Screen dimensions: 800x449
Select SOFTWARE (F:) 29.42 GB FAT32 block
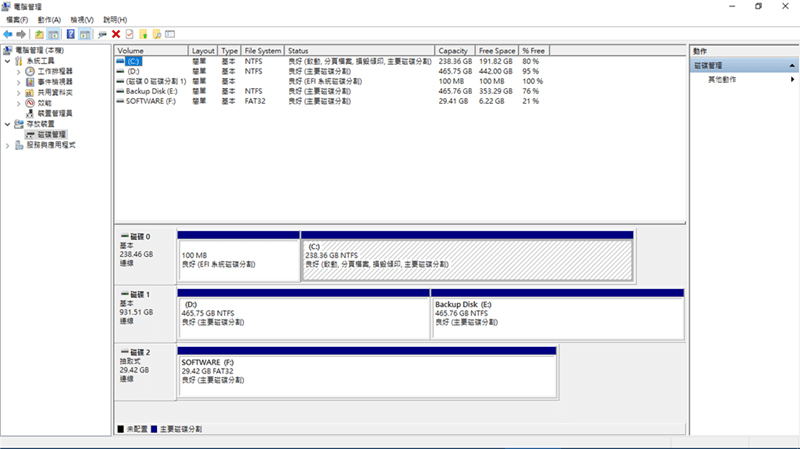click(367, 372)
